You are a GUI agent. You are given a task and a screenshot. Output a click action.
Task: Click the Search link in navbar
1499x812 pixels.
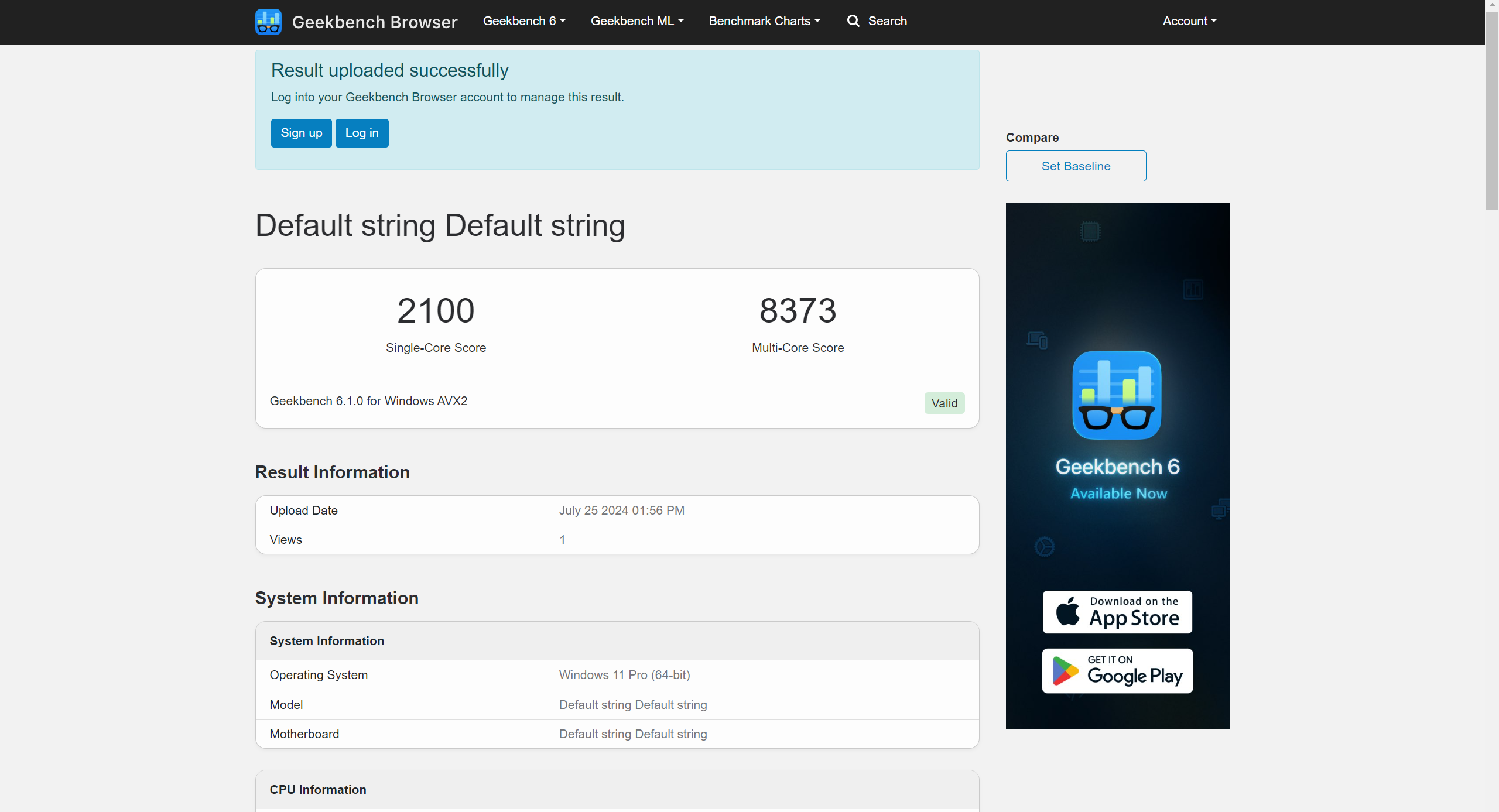click(x=887, y=21)
